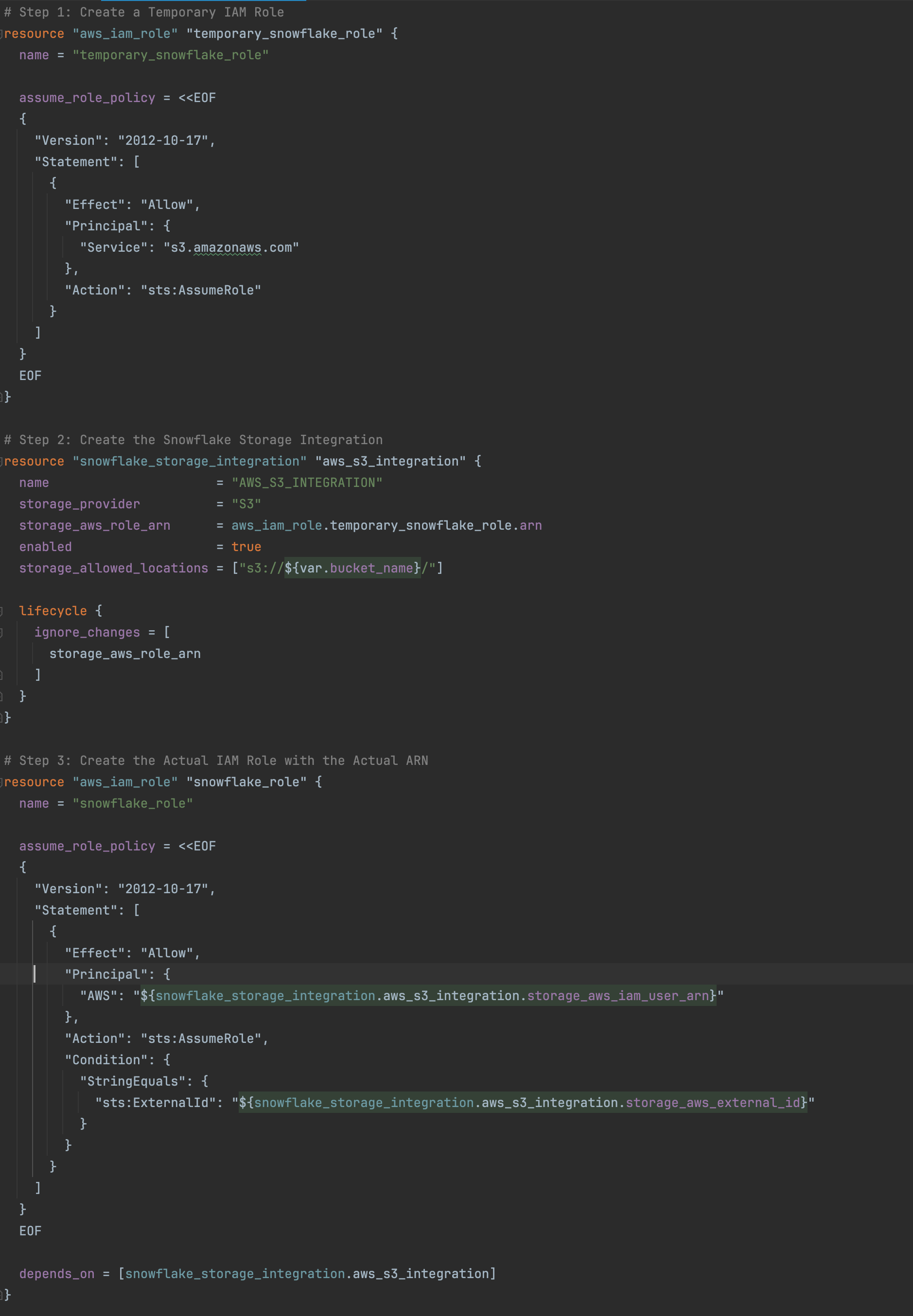
Task: Click the "sts:ExternalId" key
Action: coord(155,1102)
